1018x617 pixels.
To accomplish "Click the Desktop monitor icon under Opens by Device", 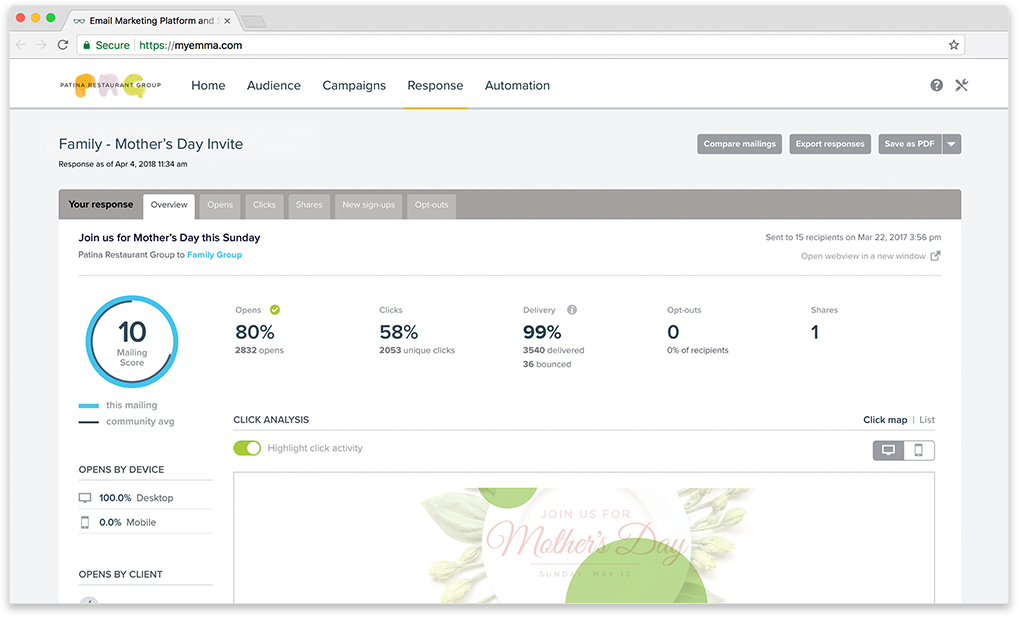I will [85, 498].
